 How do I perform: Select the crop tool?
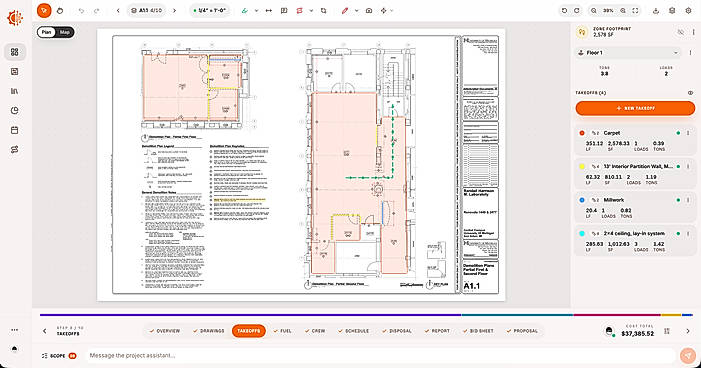point(323,10)
